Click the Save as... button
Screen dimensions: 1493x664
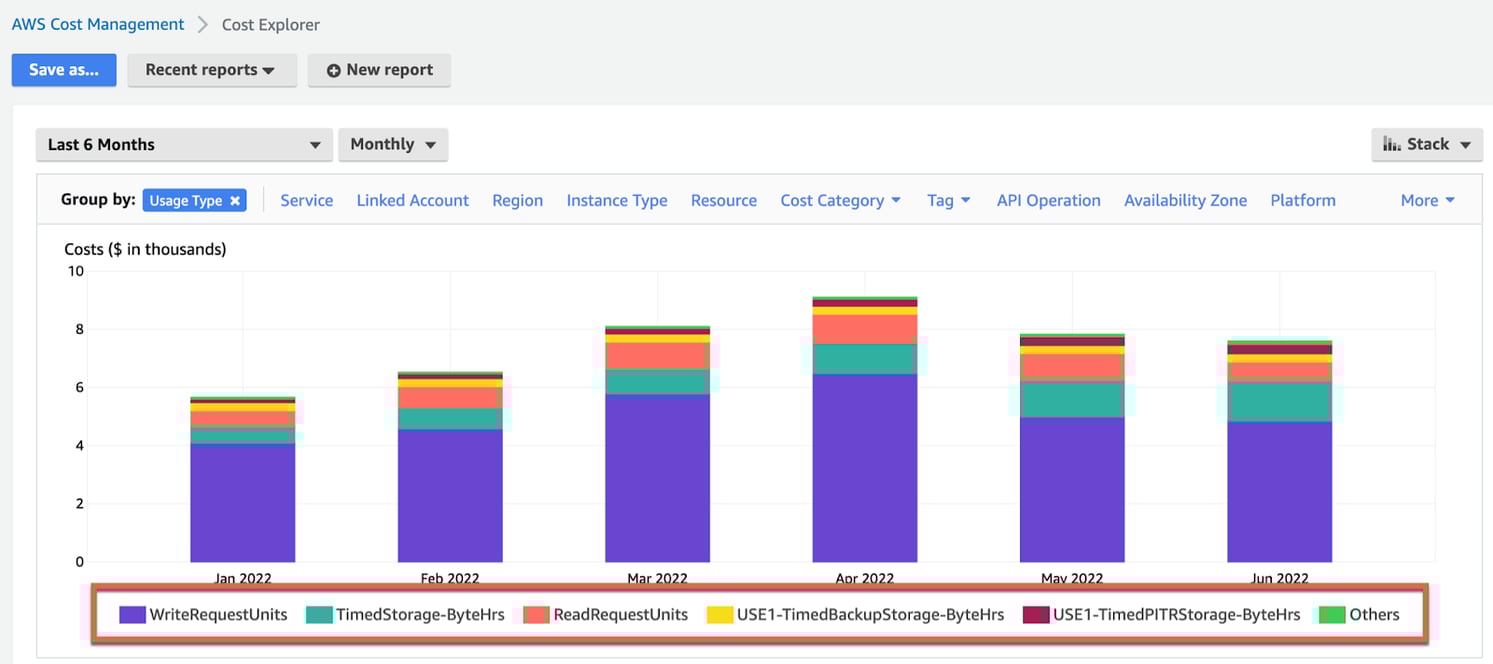(x=63, y=70)
